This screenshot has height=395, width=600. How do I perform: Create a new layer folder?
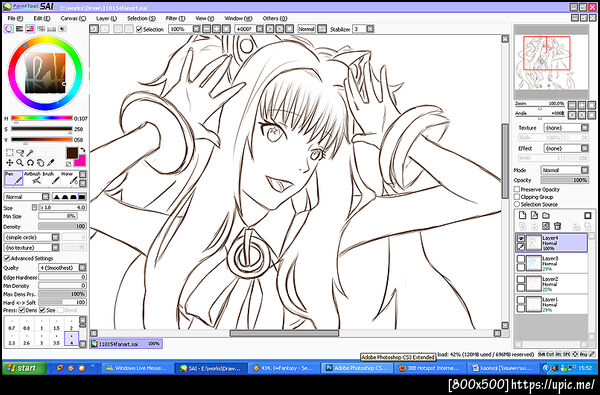tap(546, 215)
